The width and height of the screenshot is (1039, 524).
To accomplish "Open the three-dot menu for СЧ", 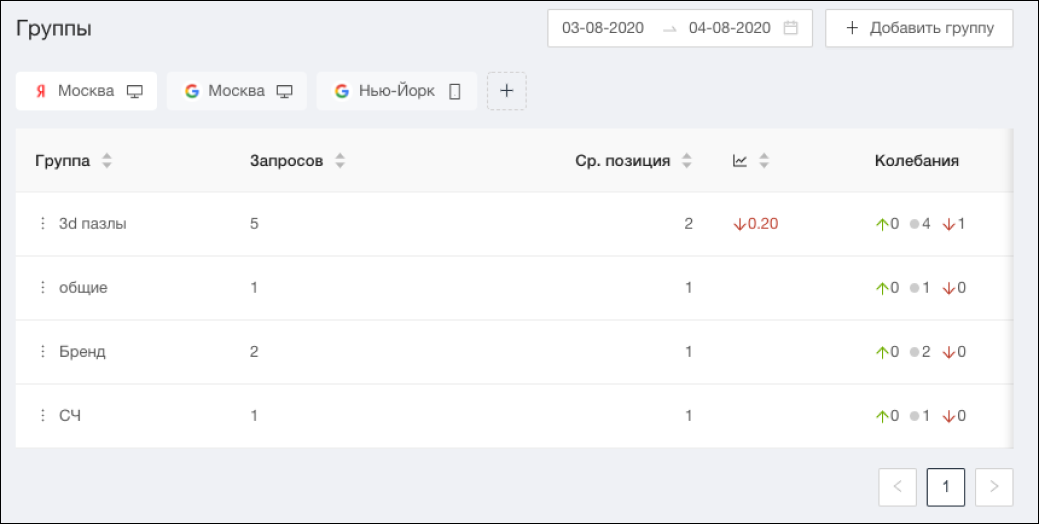I will (43, 416).
